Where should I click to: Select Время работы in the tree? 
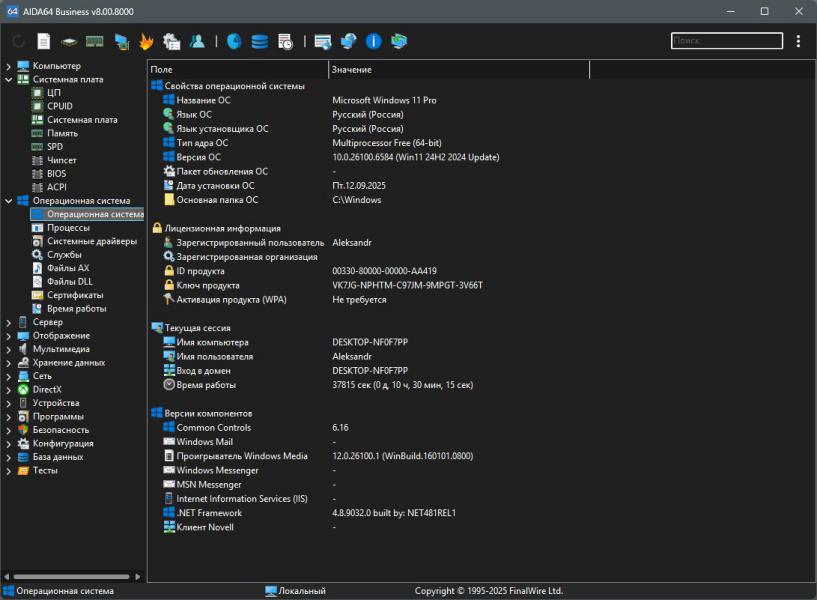(x=76, y=308)
